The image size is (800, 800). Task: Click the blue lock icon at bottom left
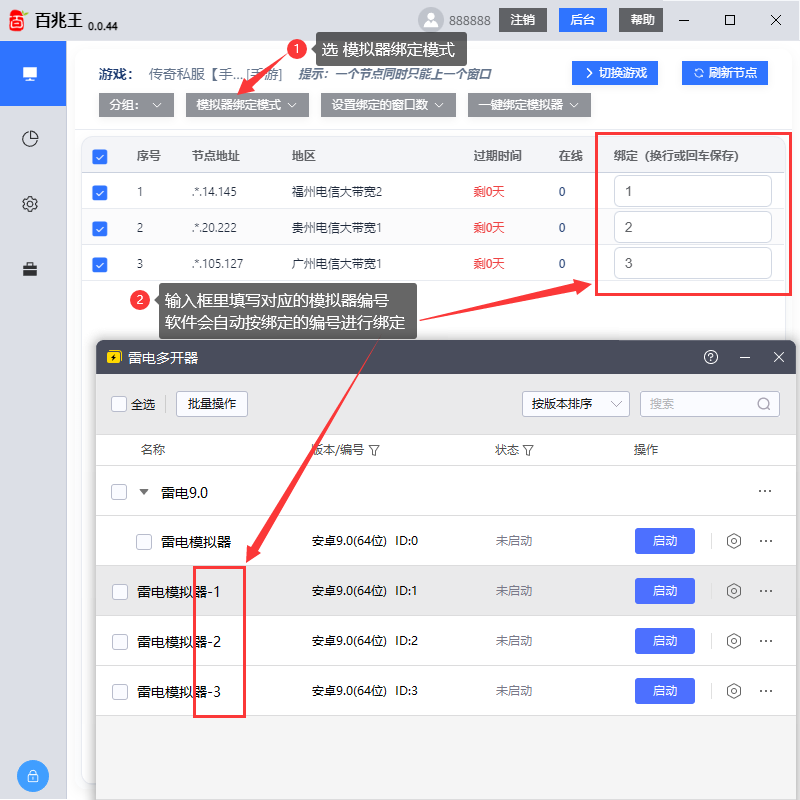coord(32,776)
